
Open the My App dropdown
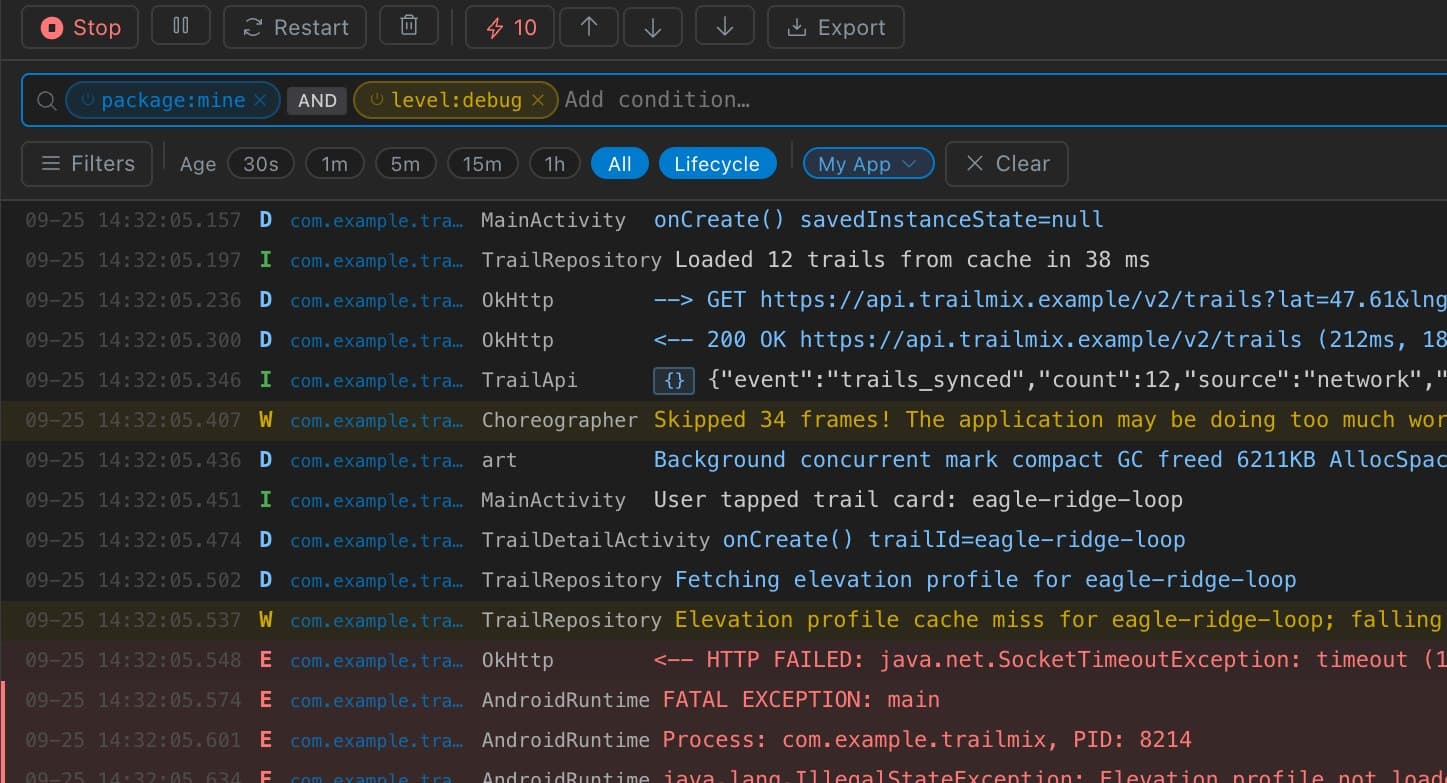click(x=868, y=164)
